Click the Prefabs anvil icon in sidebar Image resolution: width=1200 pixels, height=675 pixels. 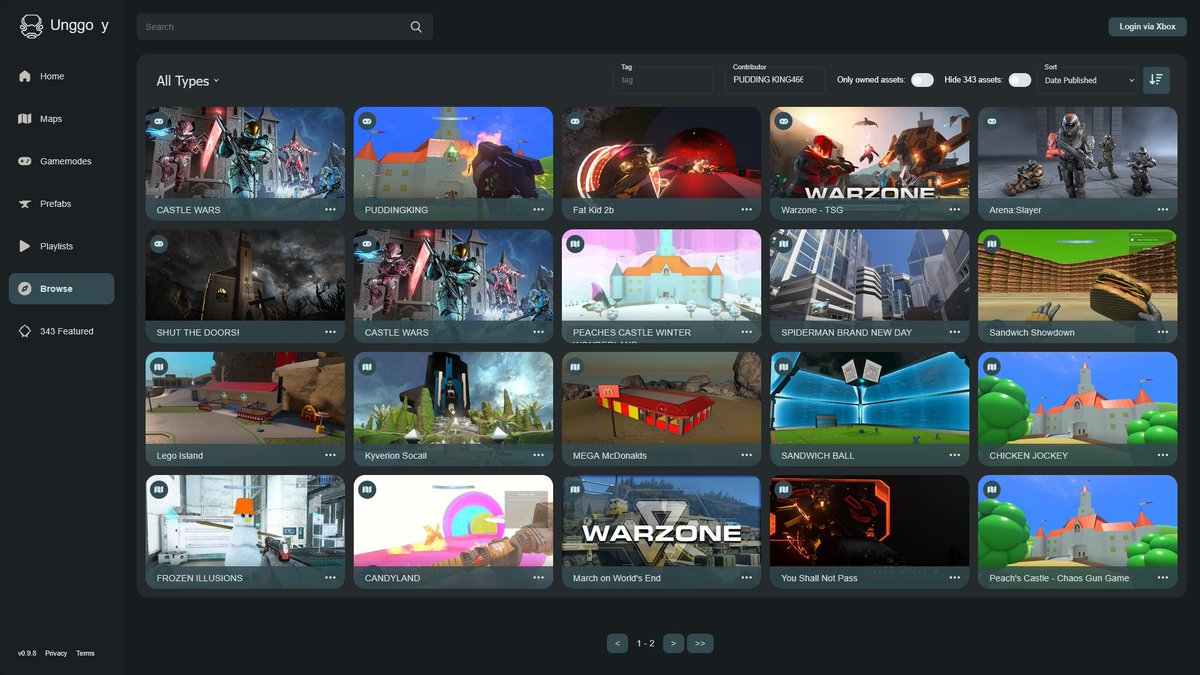point(25,204)
